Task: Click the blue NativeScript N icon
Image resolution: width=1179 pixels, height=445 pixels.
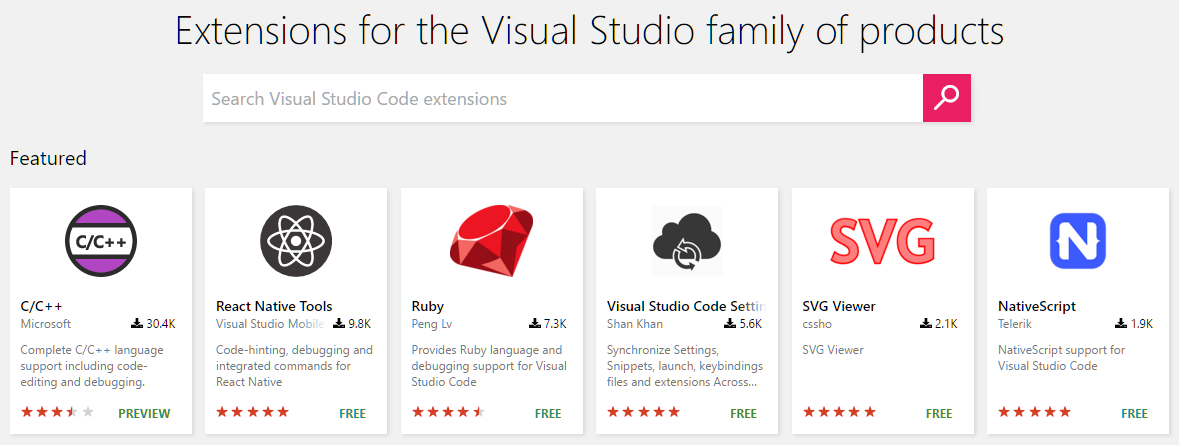Action: click(x=1077, y=241)
